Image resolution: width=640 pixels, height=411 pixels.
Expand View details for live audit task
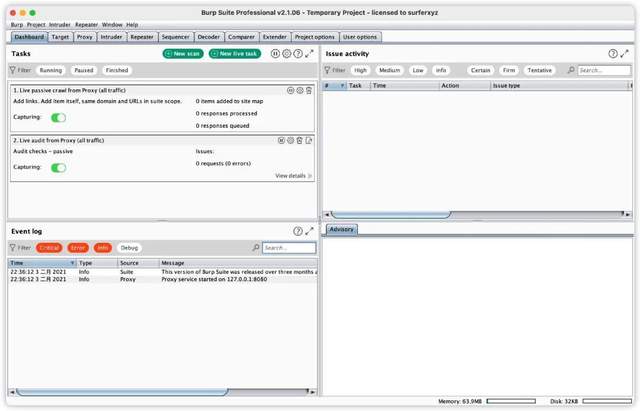[x=294, y=175]
